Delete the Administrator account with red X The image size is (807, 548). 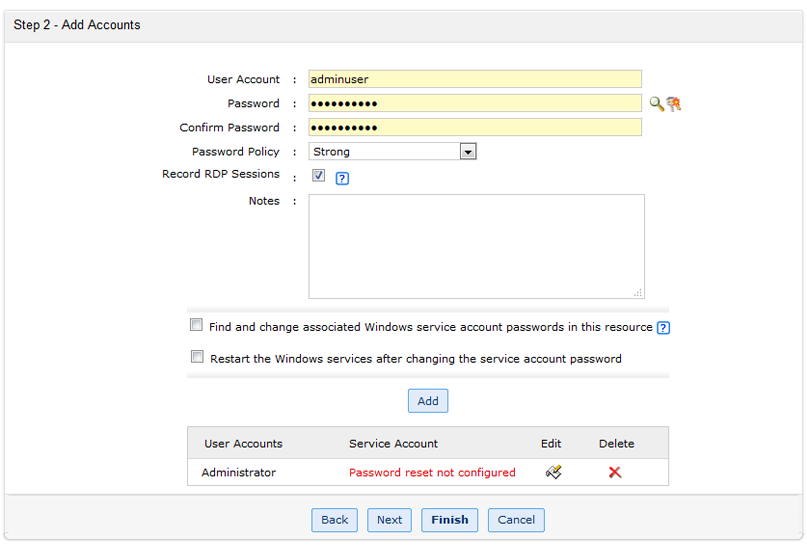click(x=615, y=472)
